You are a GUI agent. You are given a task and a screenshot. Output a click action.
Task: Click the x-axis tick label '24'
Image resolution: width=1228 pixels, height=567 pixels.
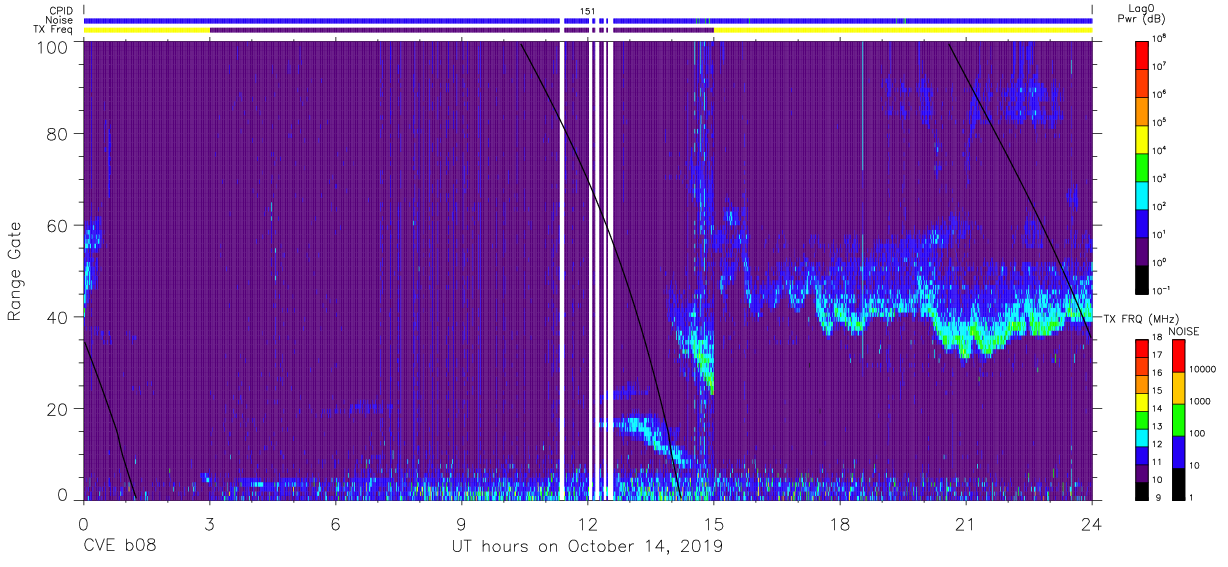[1092, 523]
